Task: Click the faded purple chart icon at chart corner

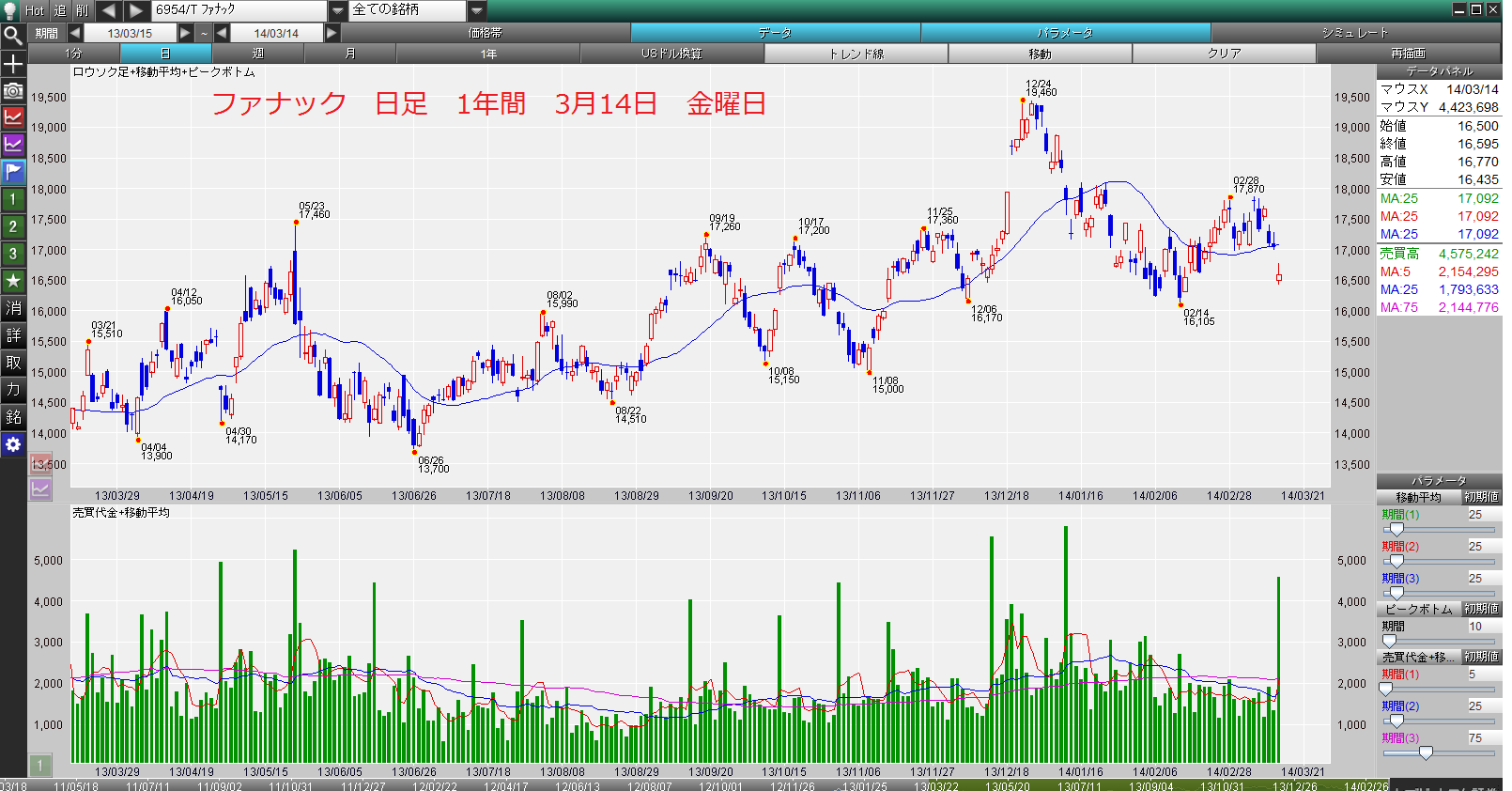Action: point(40,489)
